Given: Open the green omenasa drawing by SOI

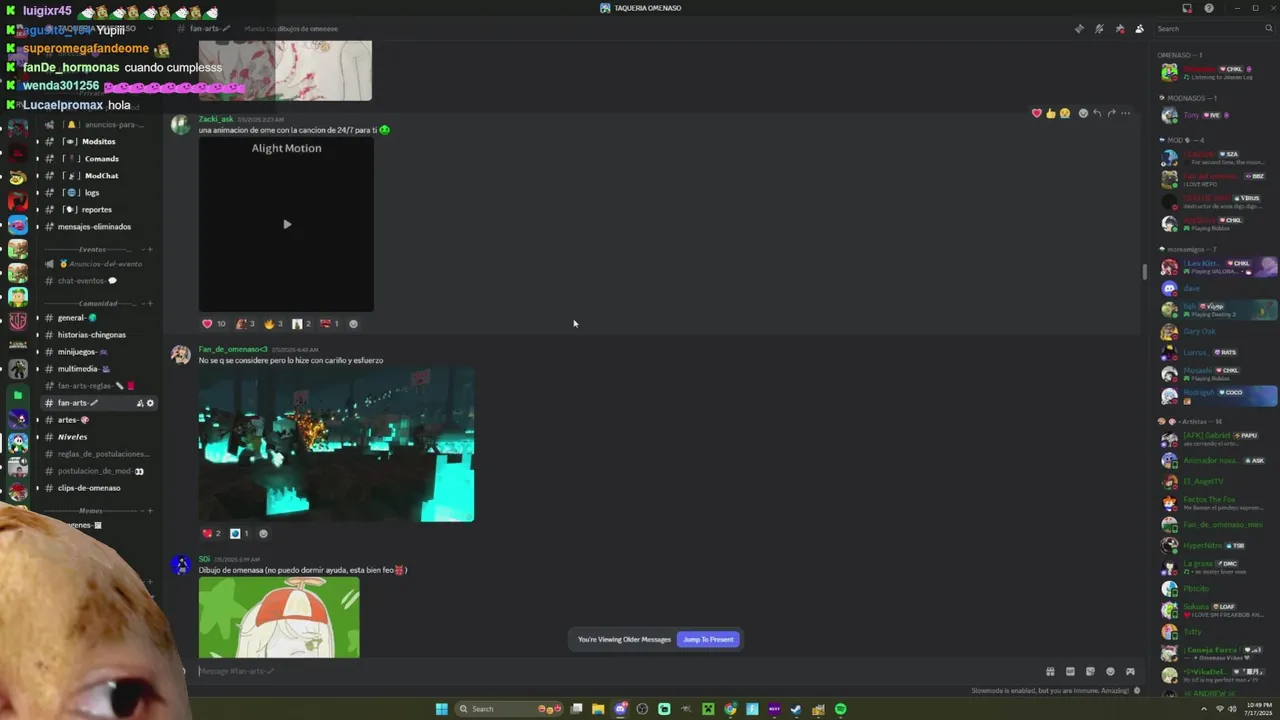Looking at the screenshot, I should click(279, 617).
